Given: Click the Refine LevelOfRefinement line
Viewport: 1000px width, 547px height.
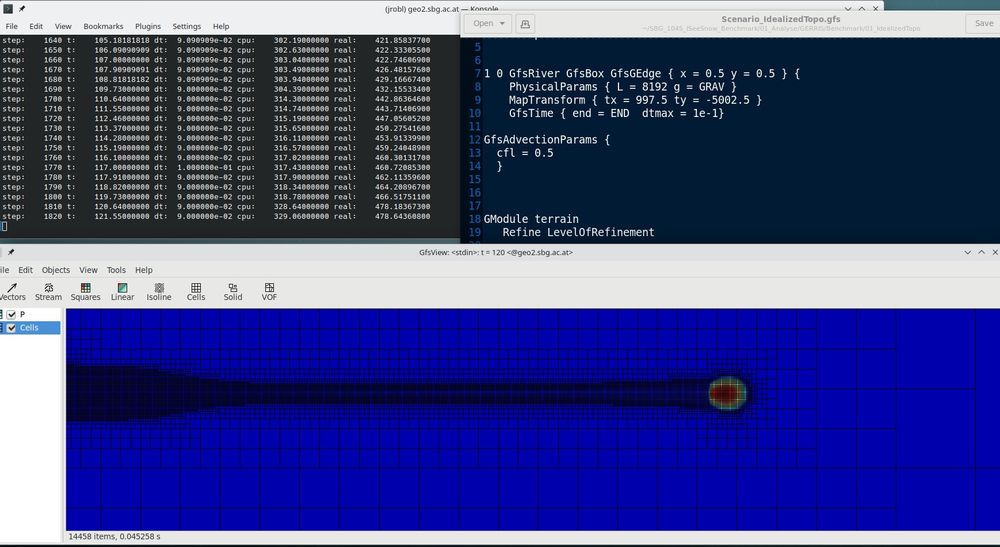Looking at the screenshot, I should pyautogui.click(x=578, y=232).
